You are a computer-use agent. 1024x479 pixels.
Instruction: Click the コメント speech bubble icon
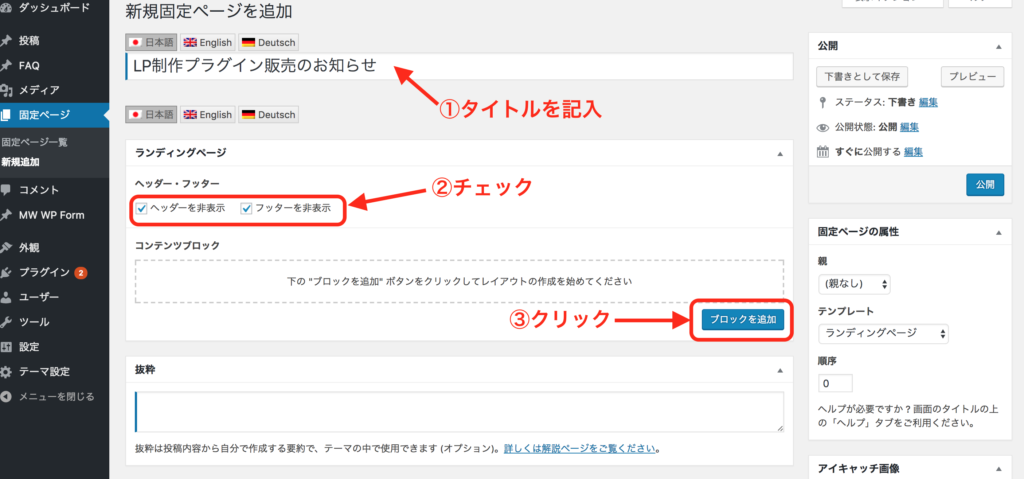coord(8,190)
